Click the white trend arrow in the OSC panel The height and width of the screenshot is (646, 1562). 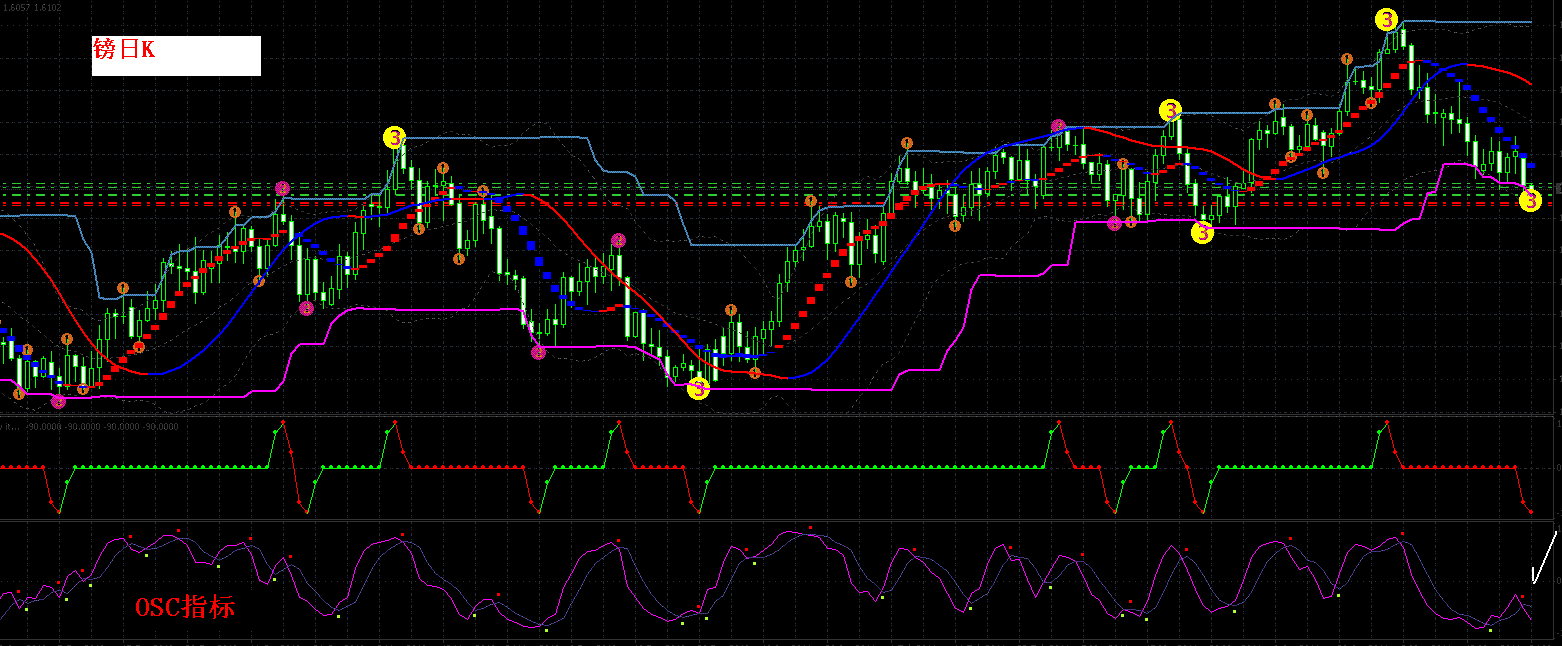(x=1544, y=557)
